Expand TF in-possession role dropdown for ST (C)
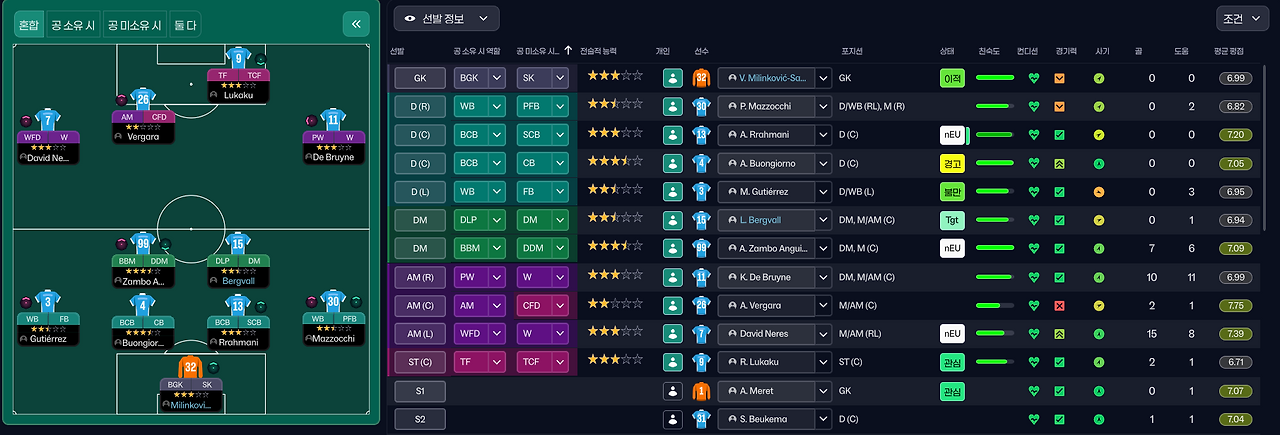1280x435 pixels. click(497, 361)
